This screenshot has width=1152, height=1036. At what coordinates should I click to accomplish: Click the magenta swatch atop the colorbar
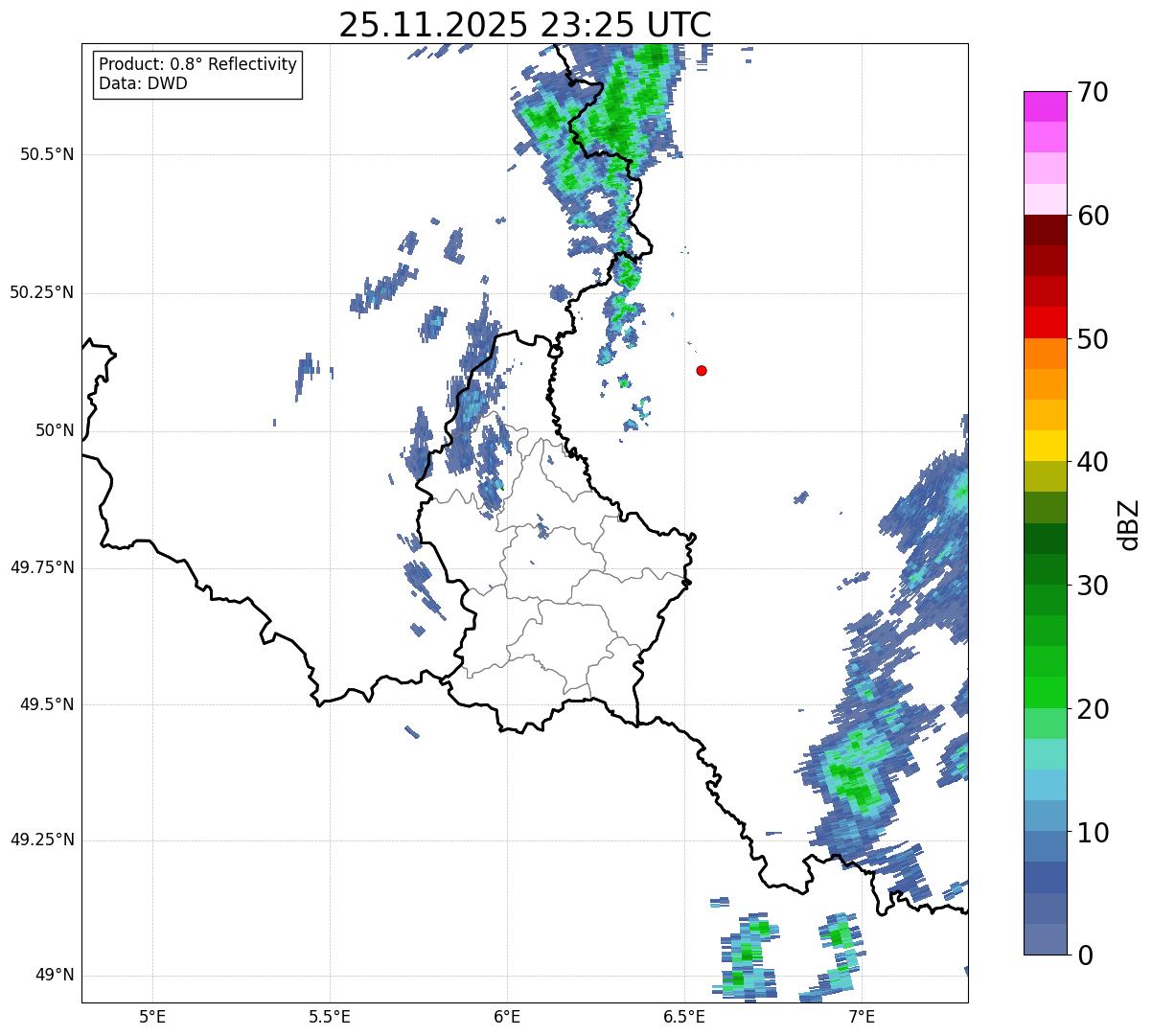tap(1046, 106)
